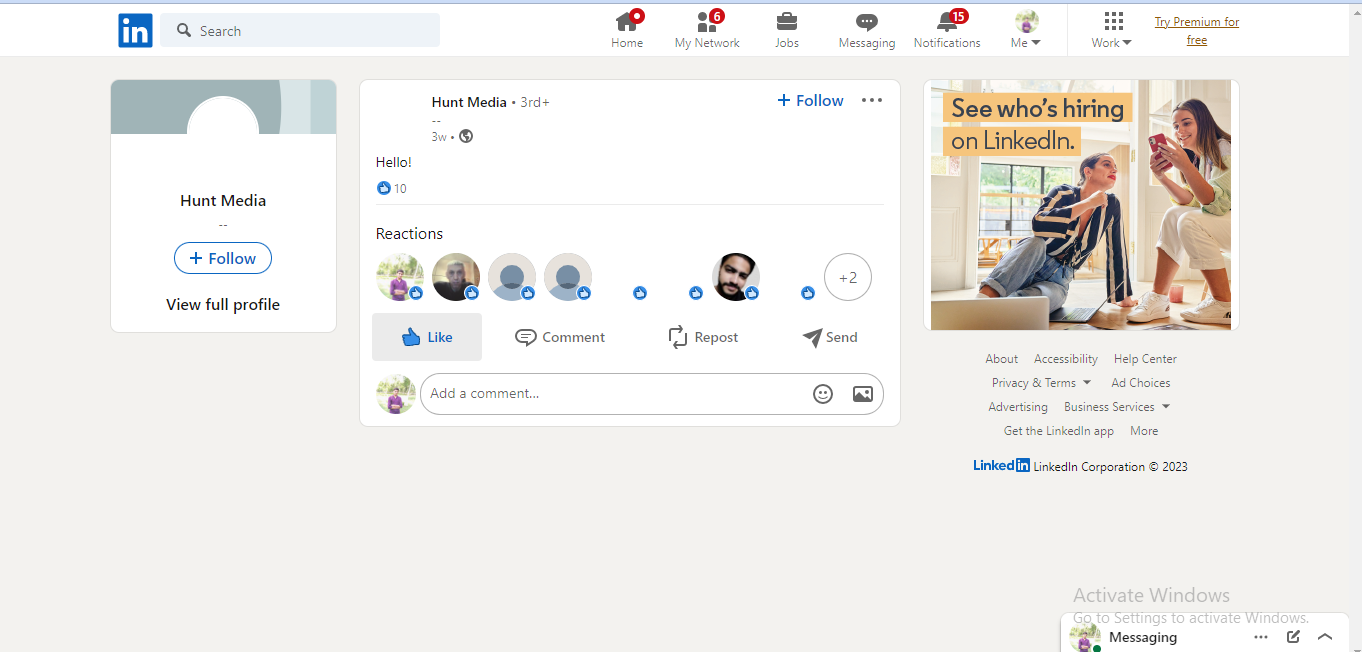
Task: Open the Advertising footer link
Action: coord(1018,407)
